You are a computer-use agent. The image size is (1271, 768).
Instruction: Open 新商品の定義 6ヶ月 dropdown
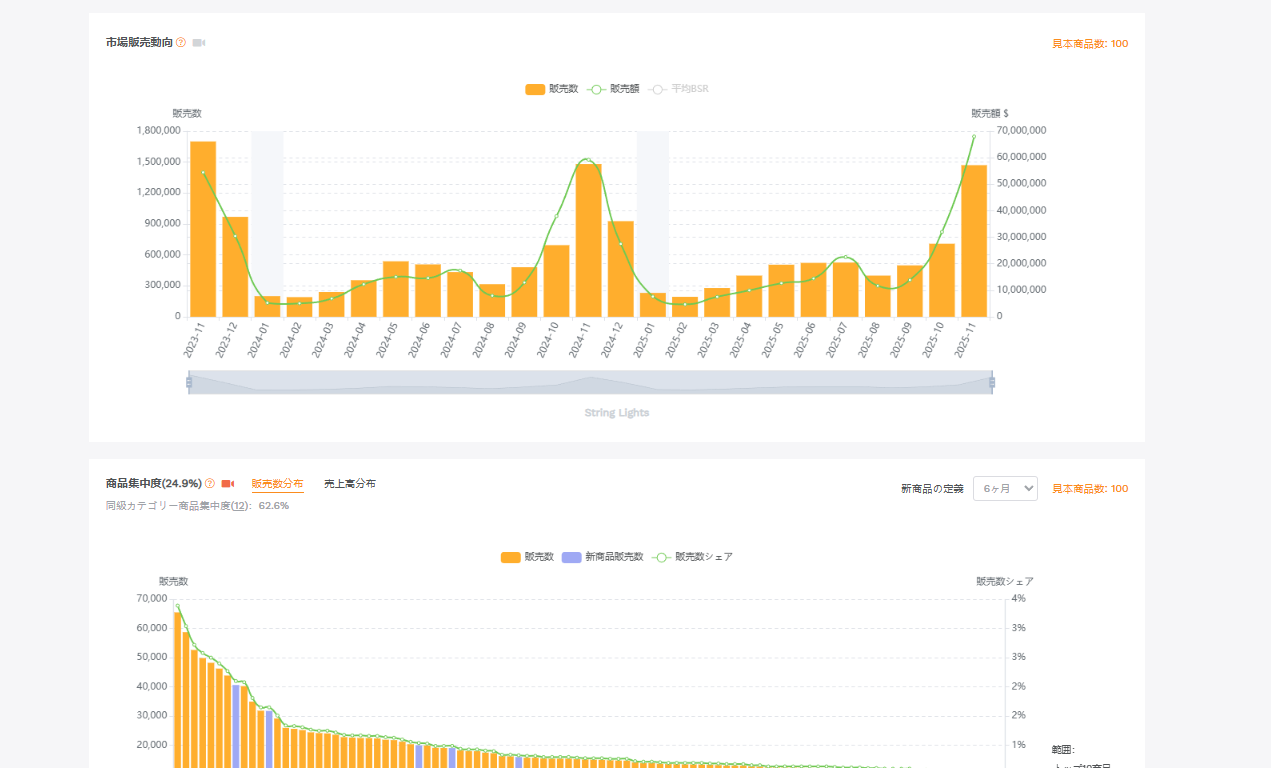[1005, 488]
